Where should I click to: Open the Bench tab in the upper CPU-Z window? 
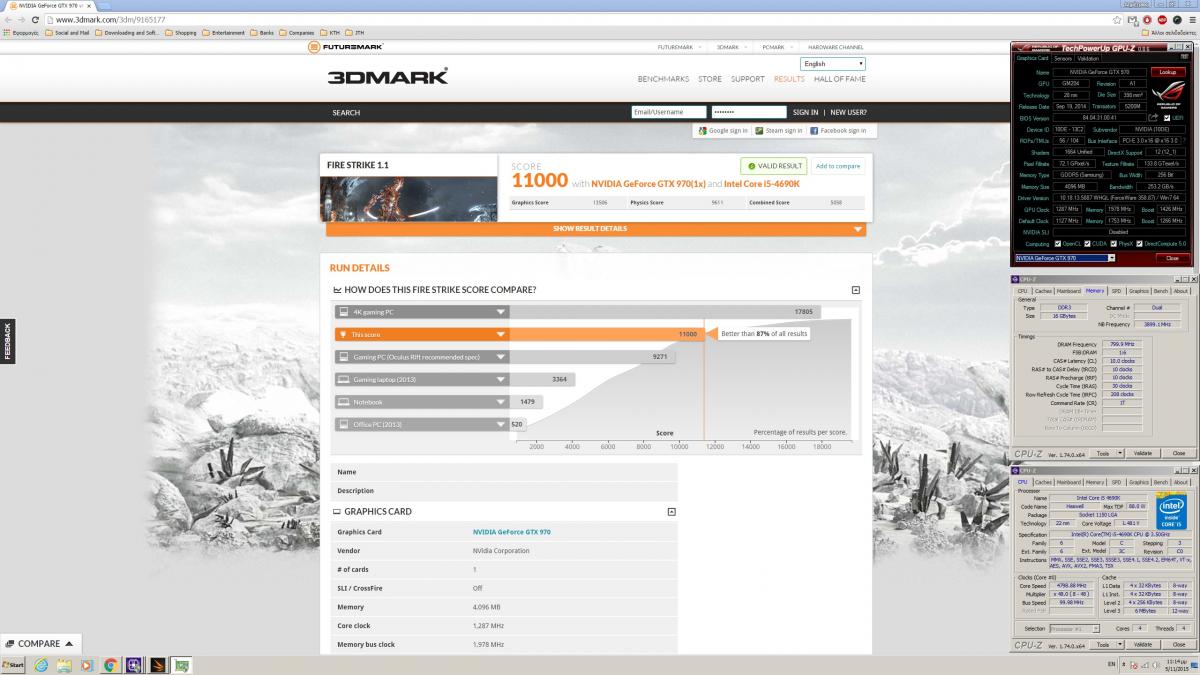click(x=1161, y=291)
